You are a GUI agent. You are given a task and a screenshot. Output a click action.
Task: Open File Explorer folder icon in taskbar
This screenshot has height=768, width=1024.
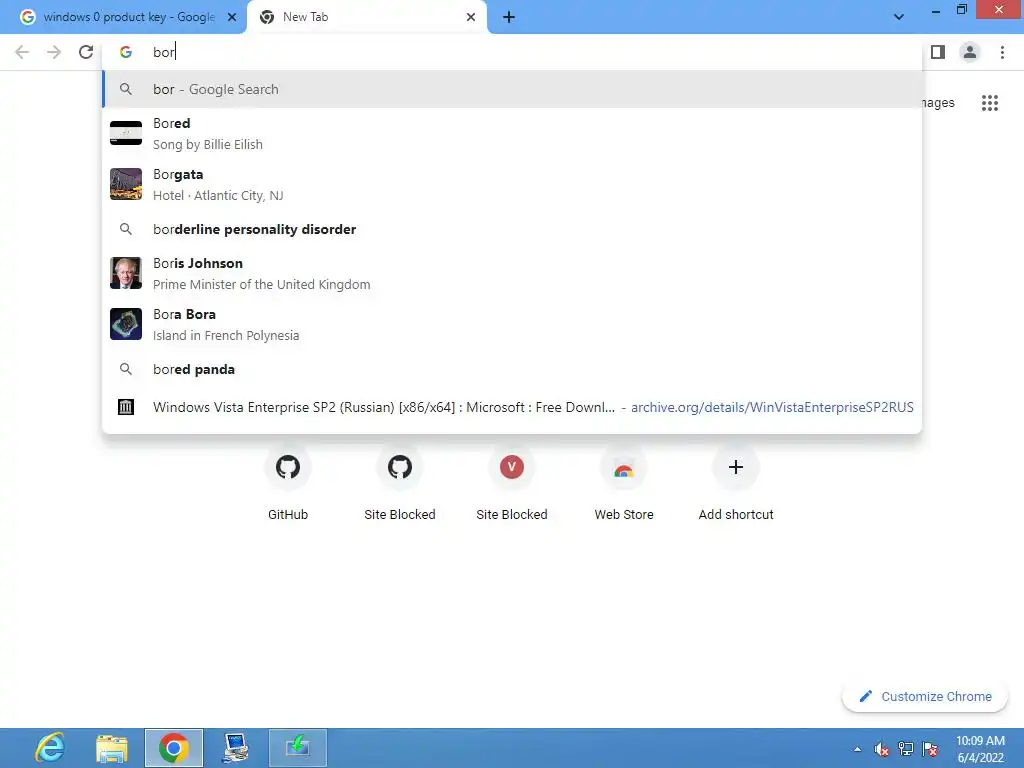pos(112,748)
